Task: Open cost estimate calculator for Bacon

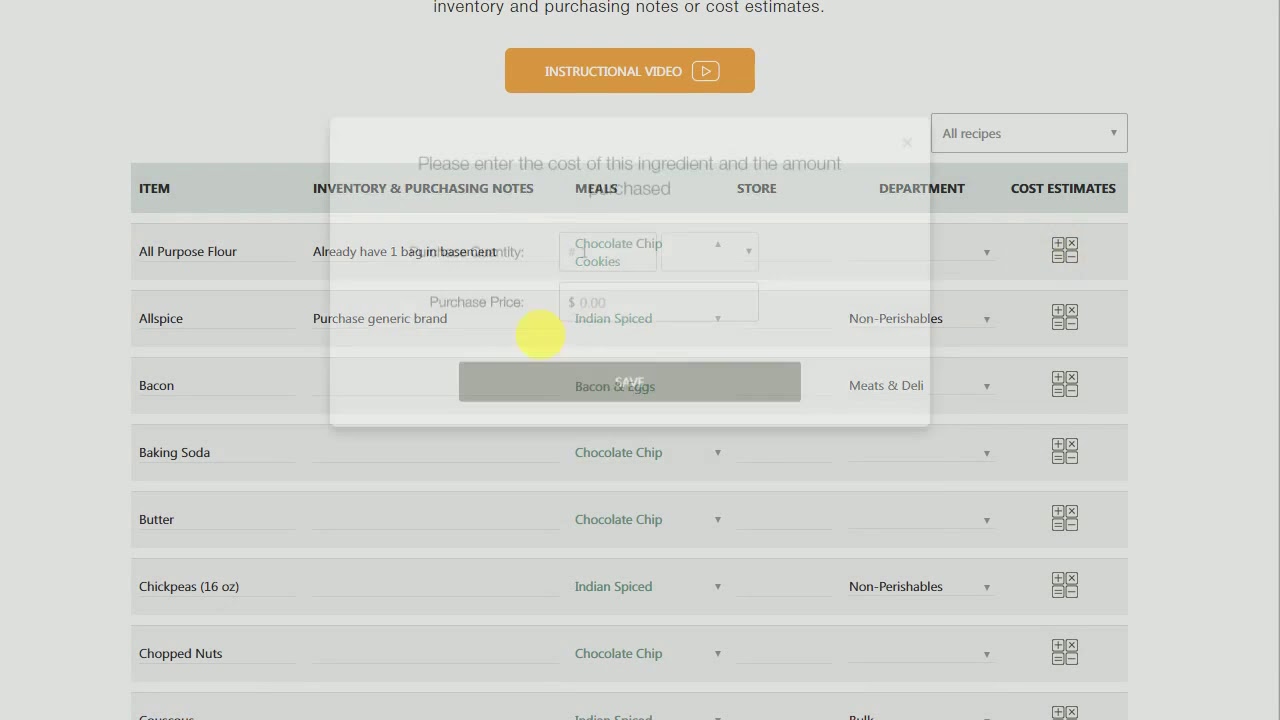Action: click(1064, 384)
